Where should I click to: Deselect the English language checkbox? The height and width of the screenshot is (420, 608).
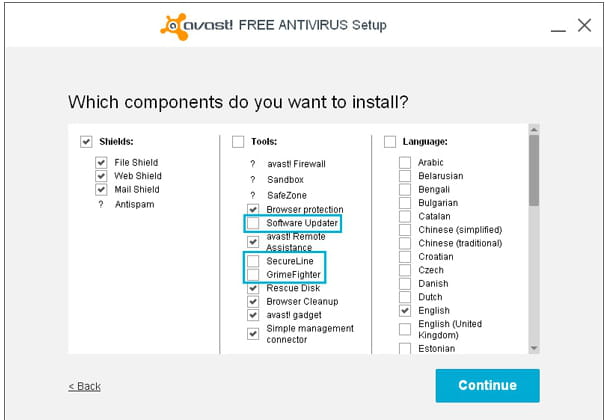[405, 311]
